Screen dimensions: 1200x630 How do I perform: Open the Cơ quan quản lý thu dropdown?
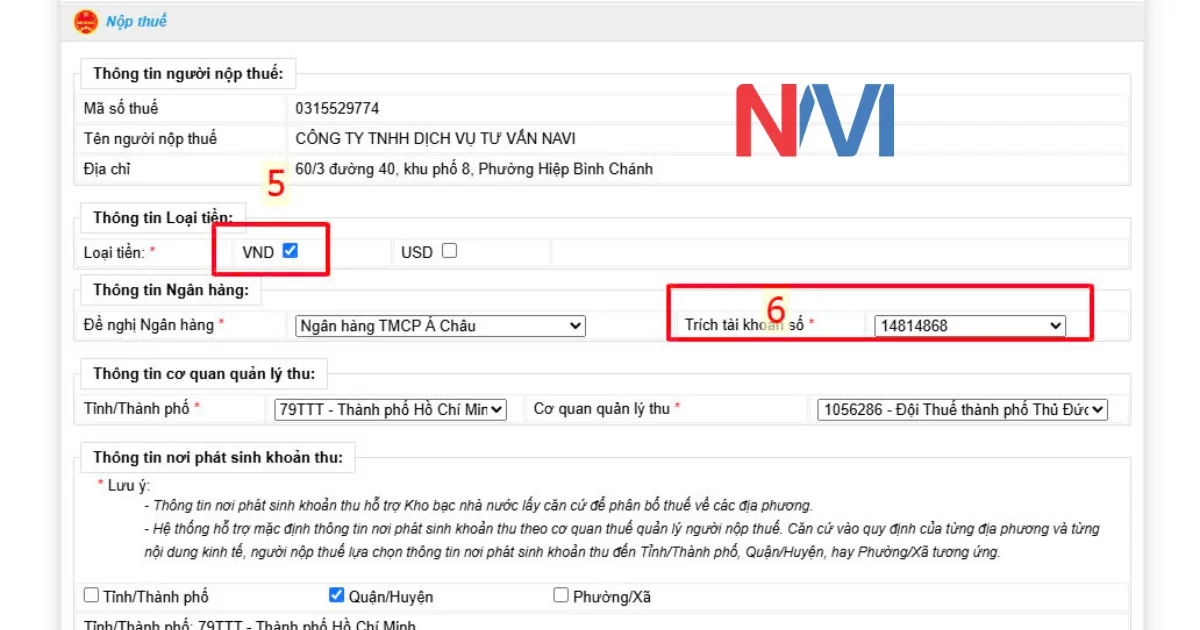point(962,409)
